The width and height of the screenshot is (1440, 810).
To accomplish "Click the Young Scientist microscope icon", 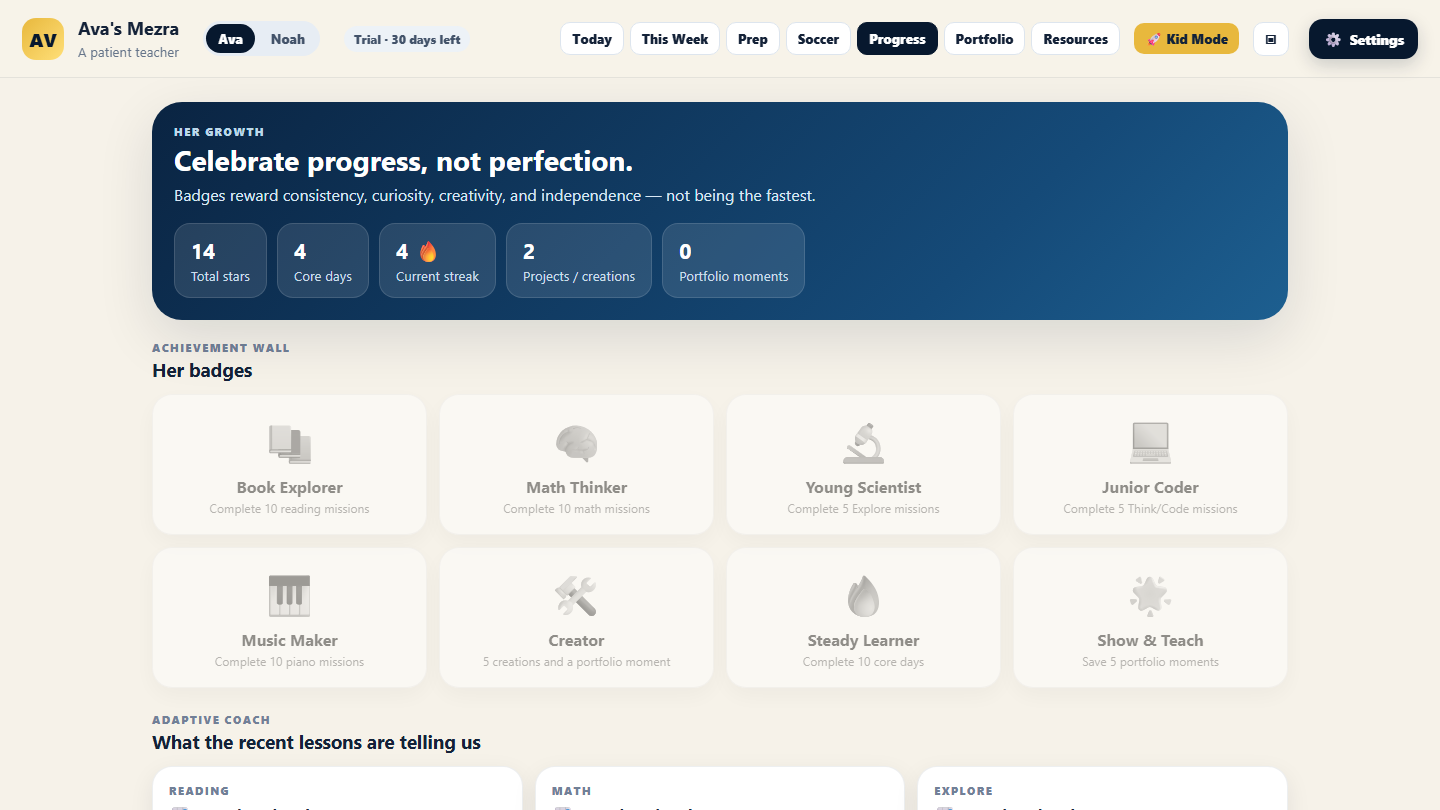I will point(863,444).
